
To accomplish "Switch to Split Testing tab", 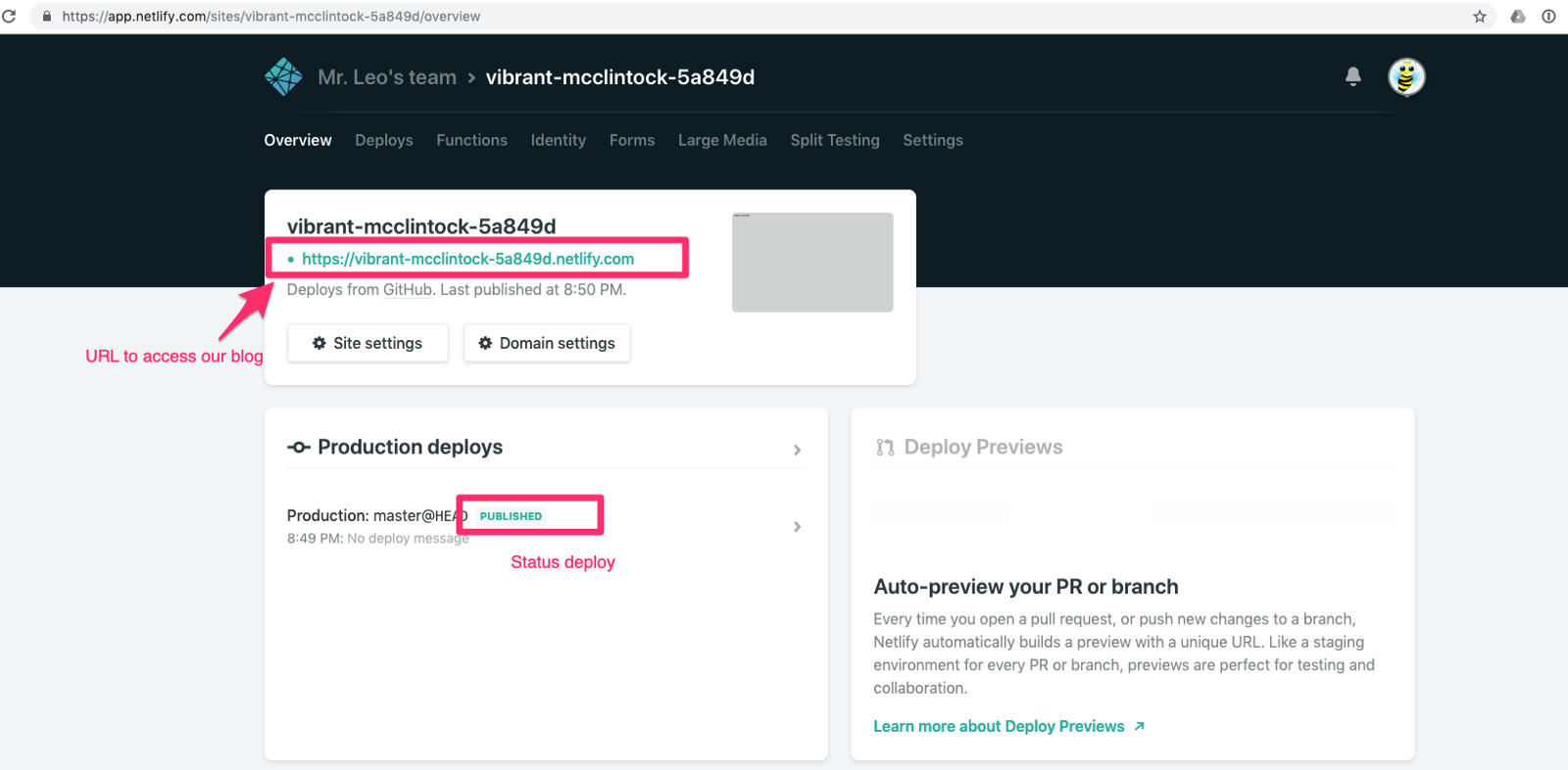I will coord(835,140).
